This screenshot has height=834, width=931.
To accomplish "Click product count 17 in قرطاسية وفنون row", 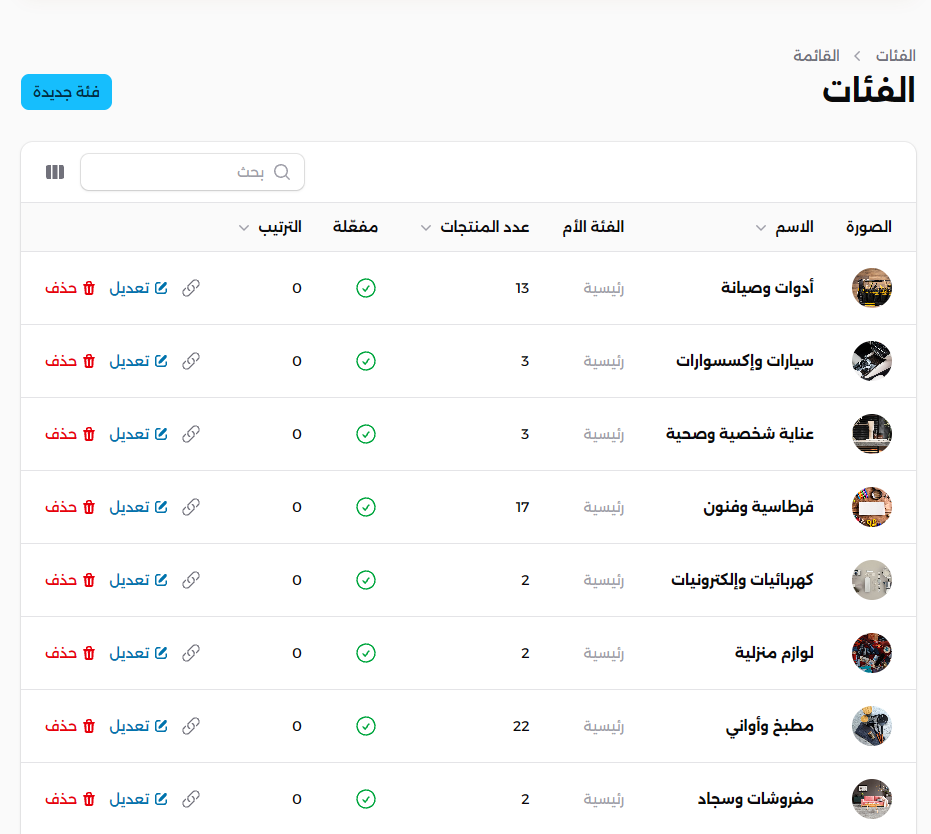I will pos(522,507).
